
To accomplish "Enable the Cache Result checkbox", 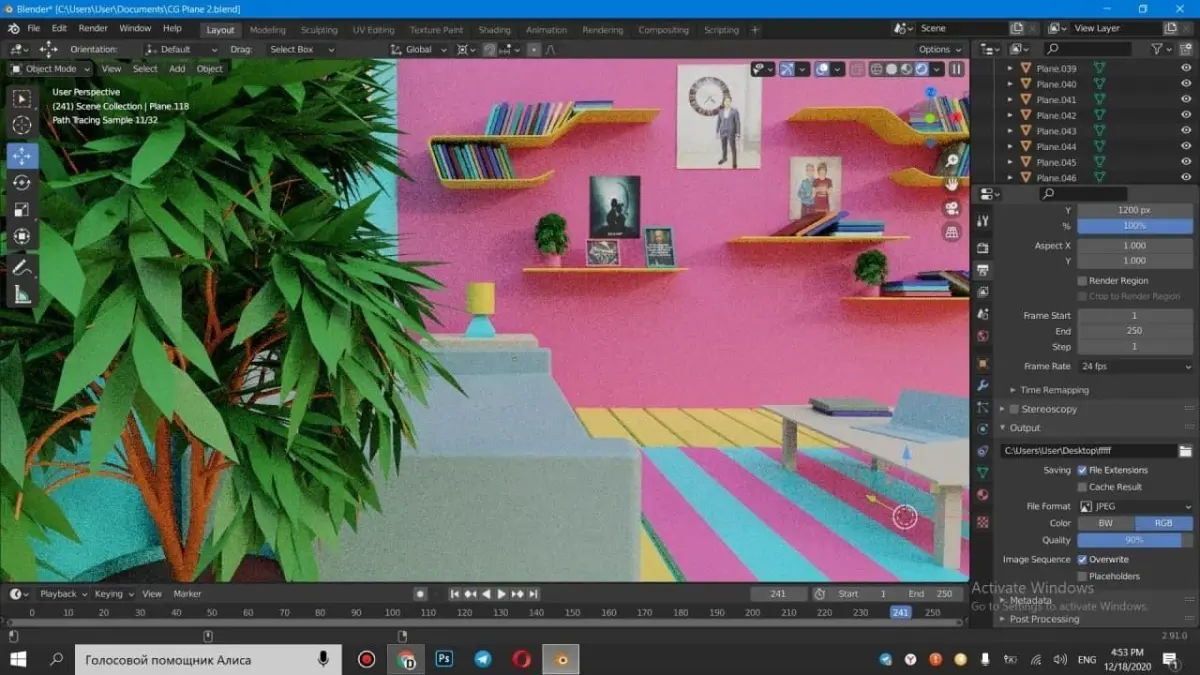I will point(1082,487).
